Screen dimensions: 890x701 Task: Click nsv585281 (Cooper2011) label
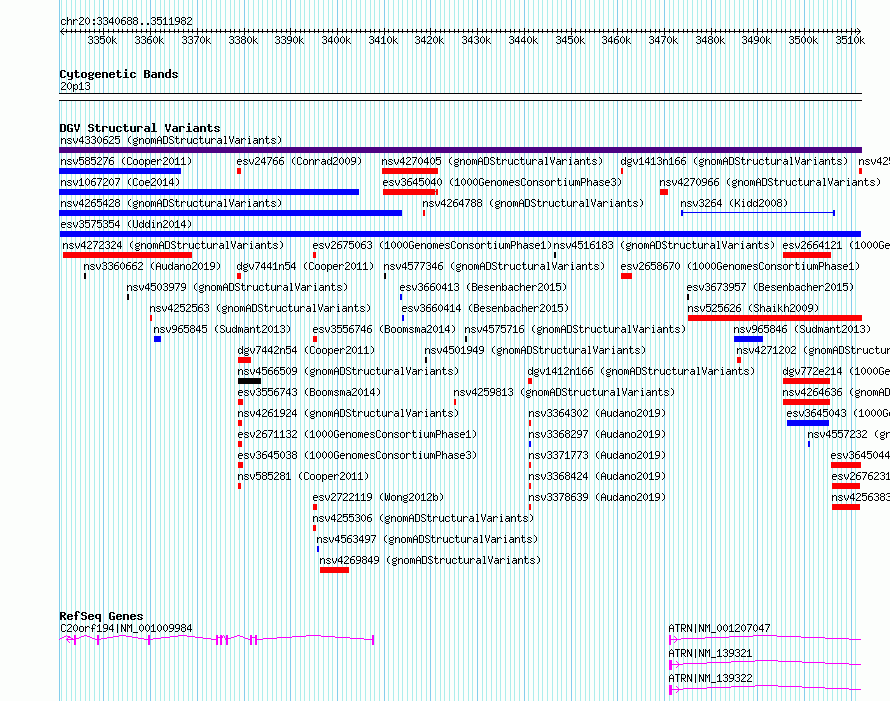pyautogui.click(x=303, y=476)
